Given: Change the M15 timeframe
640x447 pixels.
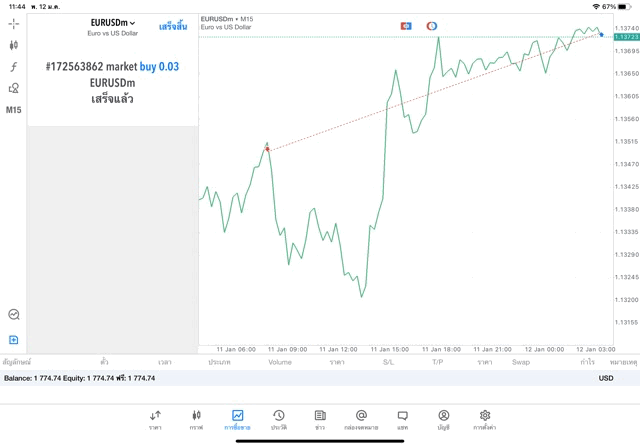Looking at the screenshot, I should click(x=13, y=110).
